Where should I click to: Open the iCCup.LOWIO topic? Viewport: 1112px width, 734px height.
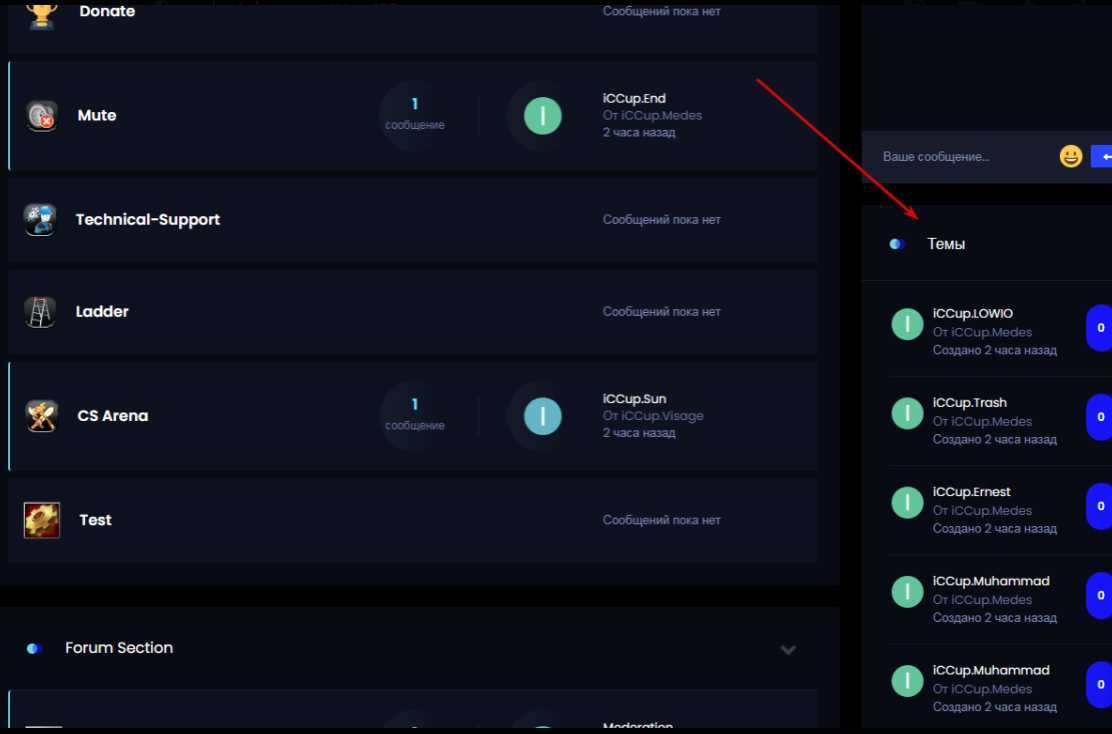972,313
